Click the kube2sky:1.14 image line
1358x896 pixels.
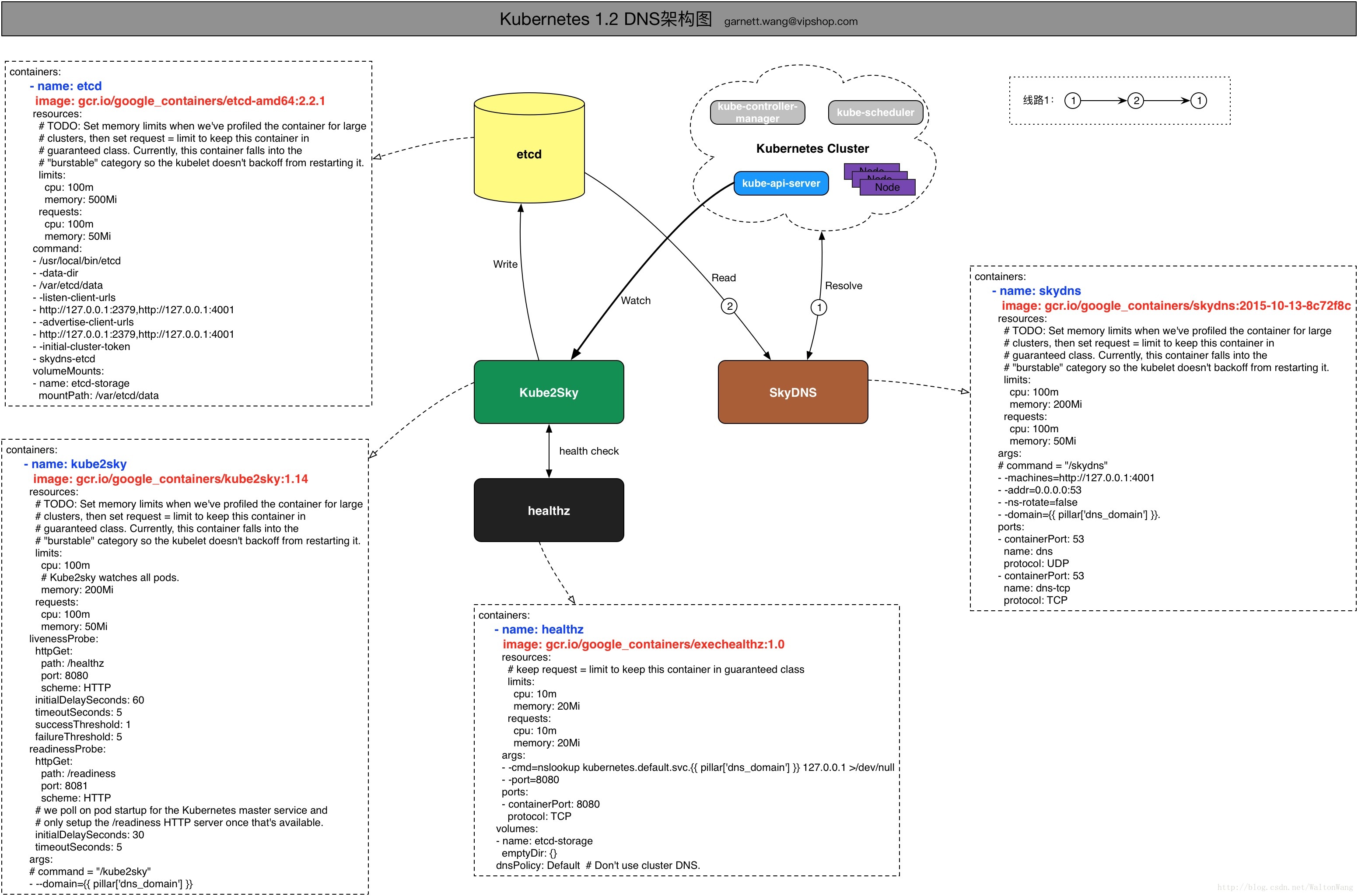tap(170, 479)
